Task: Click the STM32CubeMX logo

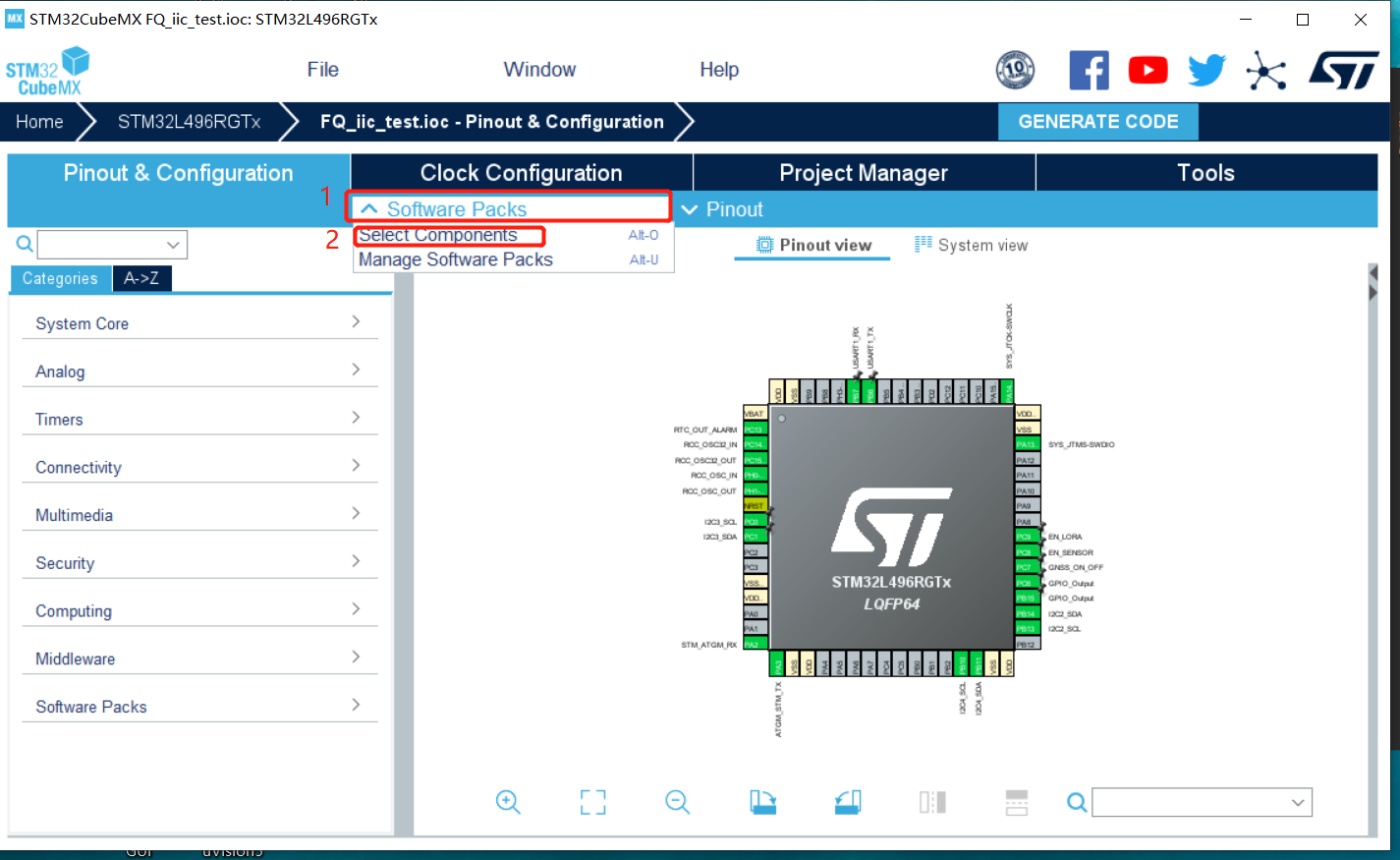Action: point(47,72)
